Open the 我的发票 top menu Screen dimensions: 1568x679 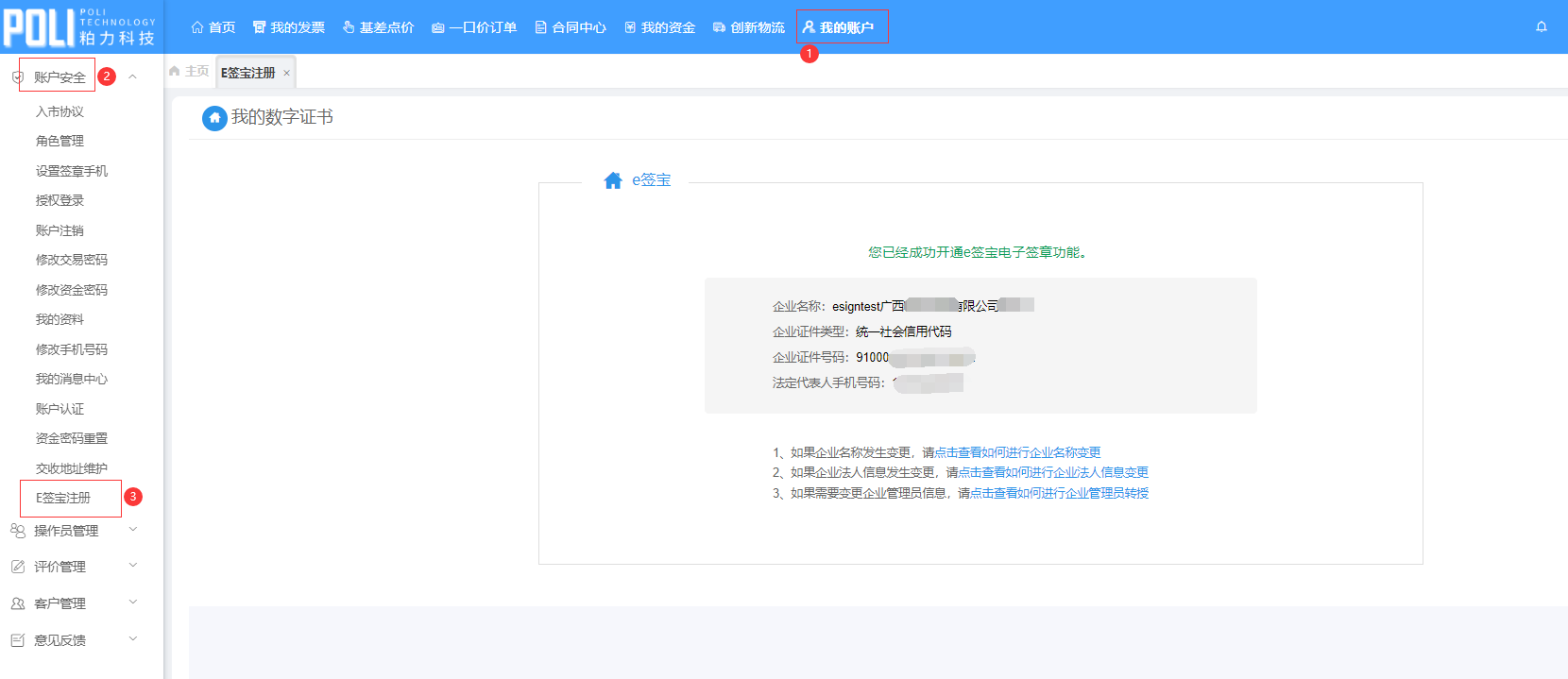(289, 27)
